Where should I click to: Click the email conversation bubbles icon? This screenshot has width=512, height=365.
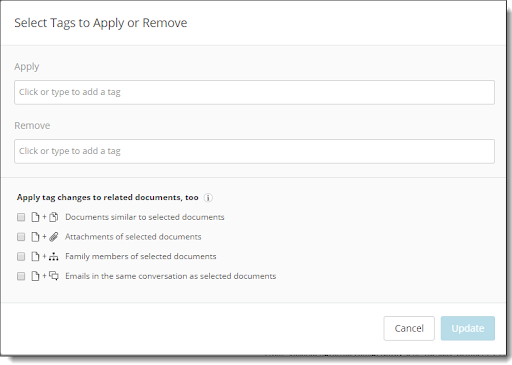tap(54, 276)
